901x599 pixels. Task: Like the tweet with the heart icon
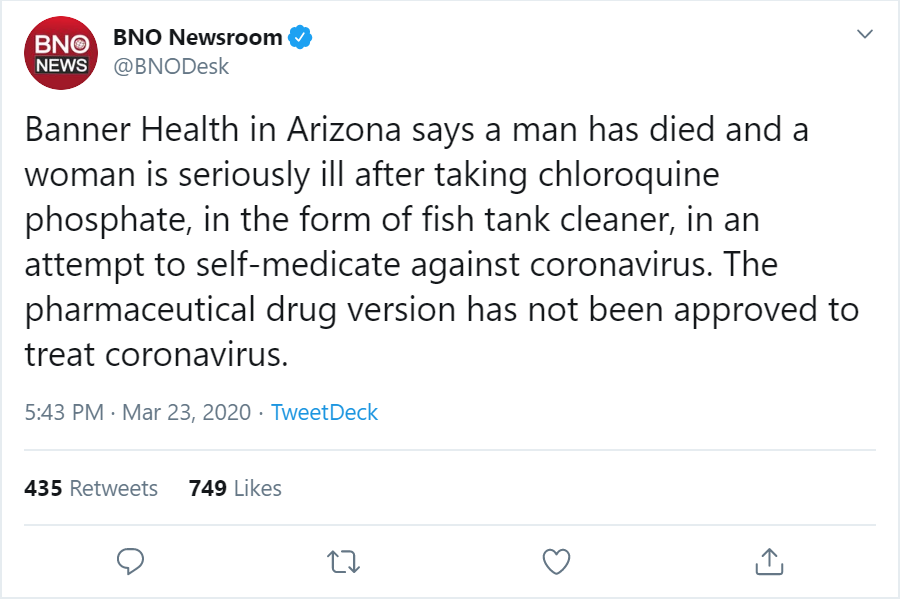(x=556, y=562)
